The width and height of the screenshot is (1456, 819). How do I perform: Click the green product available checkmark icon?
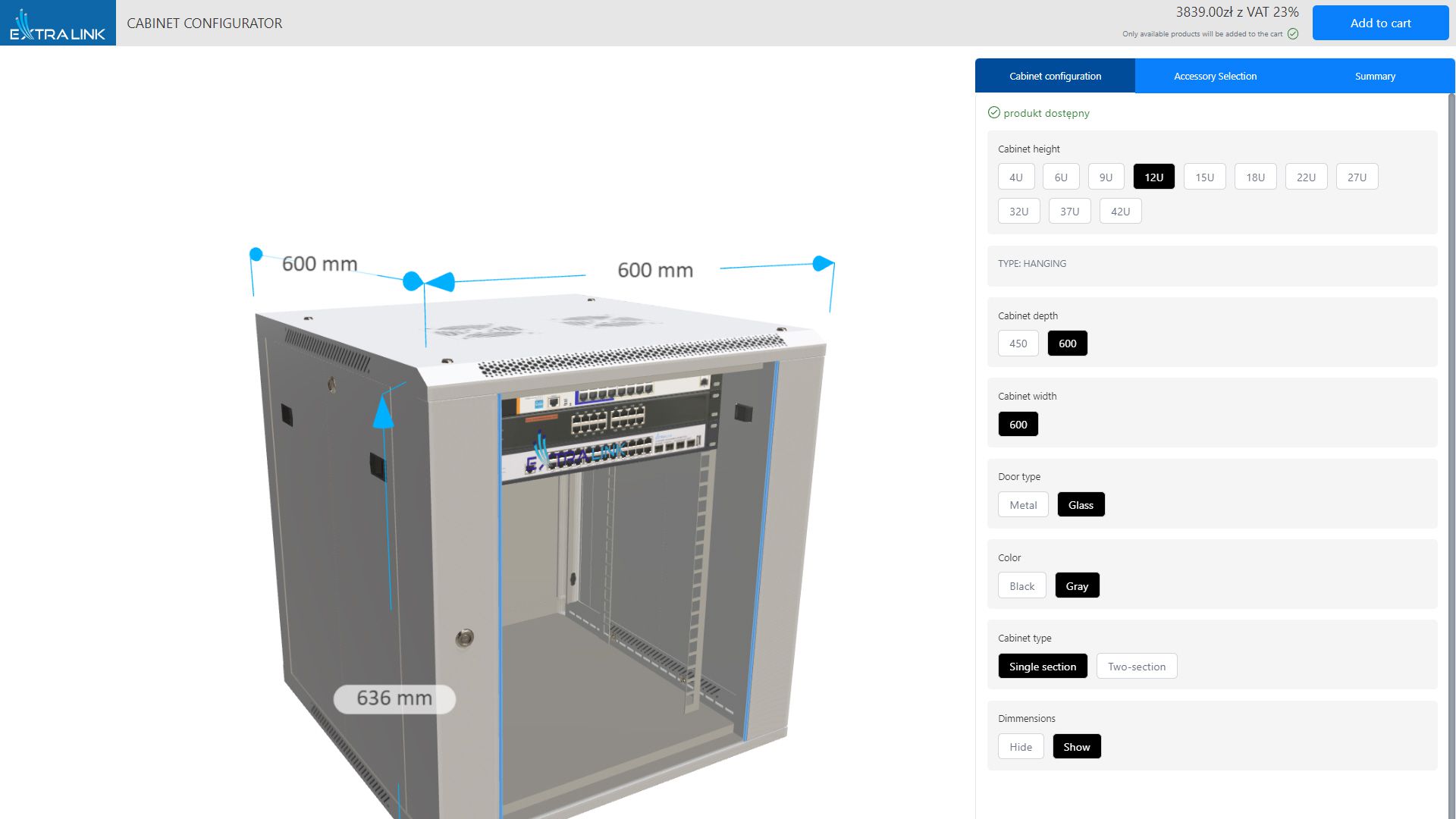click(x=993, y=113)
